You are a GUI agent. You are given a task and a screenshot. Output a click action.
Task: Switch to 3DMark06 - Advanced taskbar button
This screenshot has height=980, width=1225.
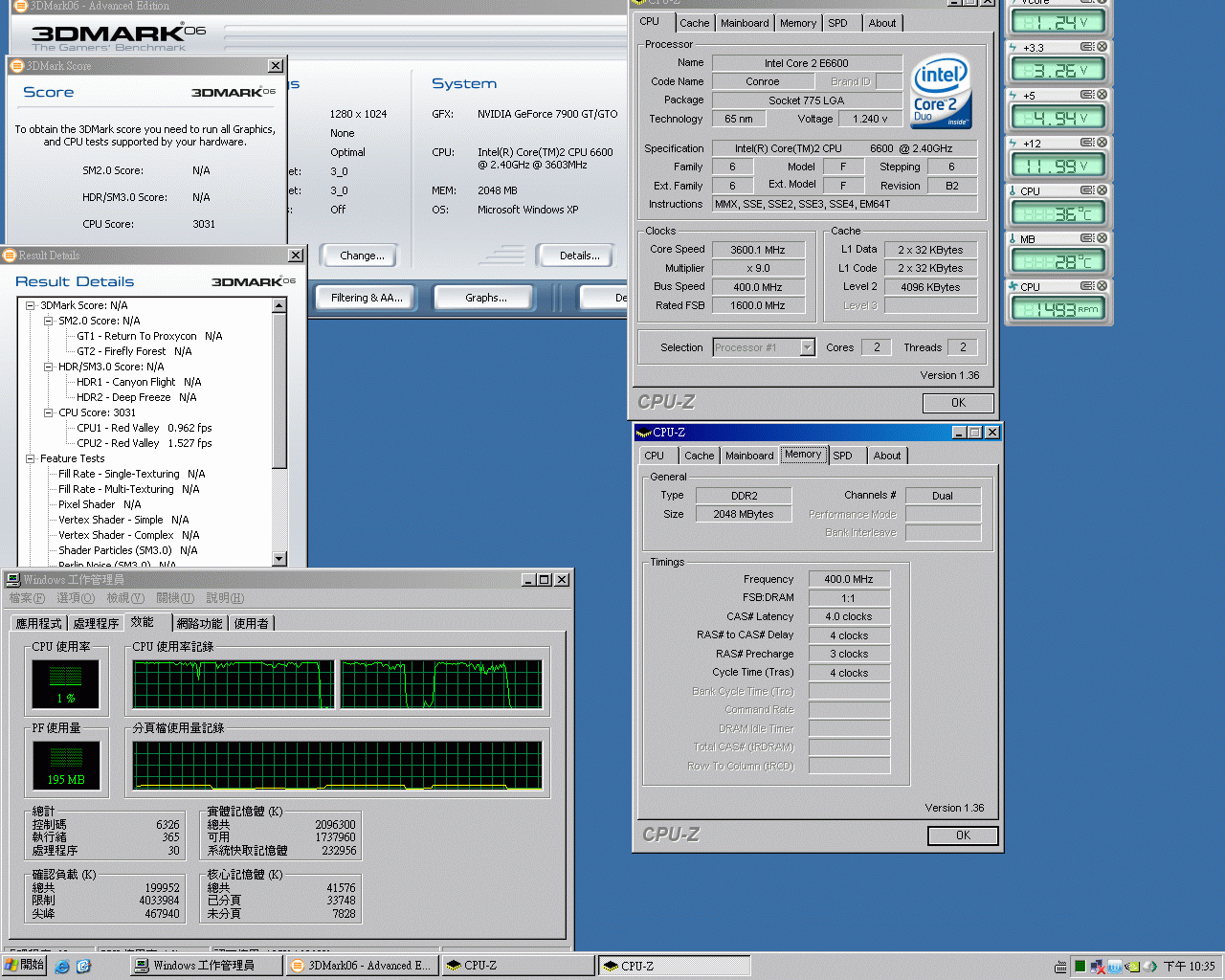[362, 966]
